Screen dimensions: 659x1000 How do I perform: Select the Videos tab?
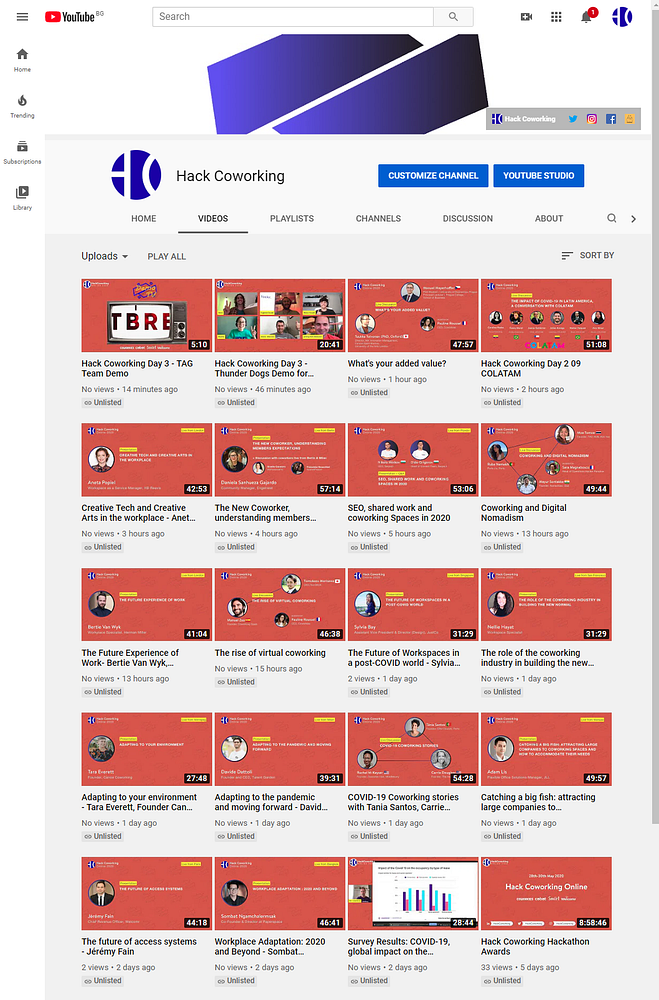coord(213,218)
